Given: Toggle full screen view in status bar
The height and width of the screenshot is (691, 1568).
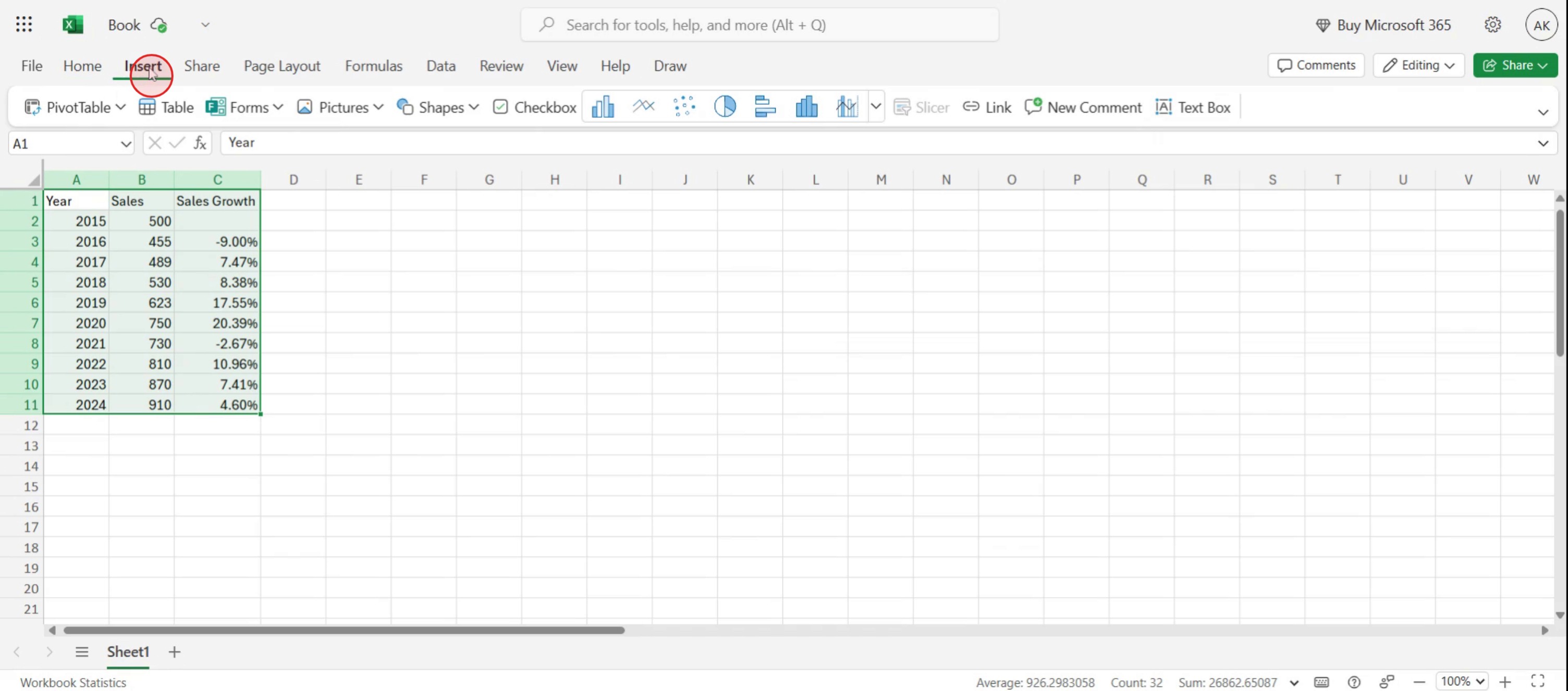Looking at the screenshot, I should (1538, 681).
